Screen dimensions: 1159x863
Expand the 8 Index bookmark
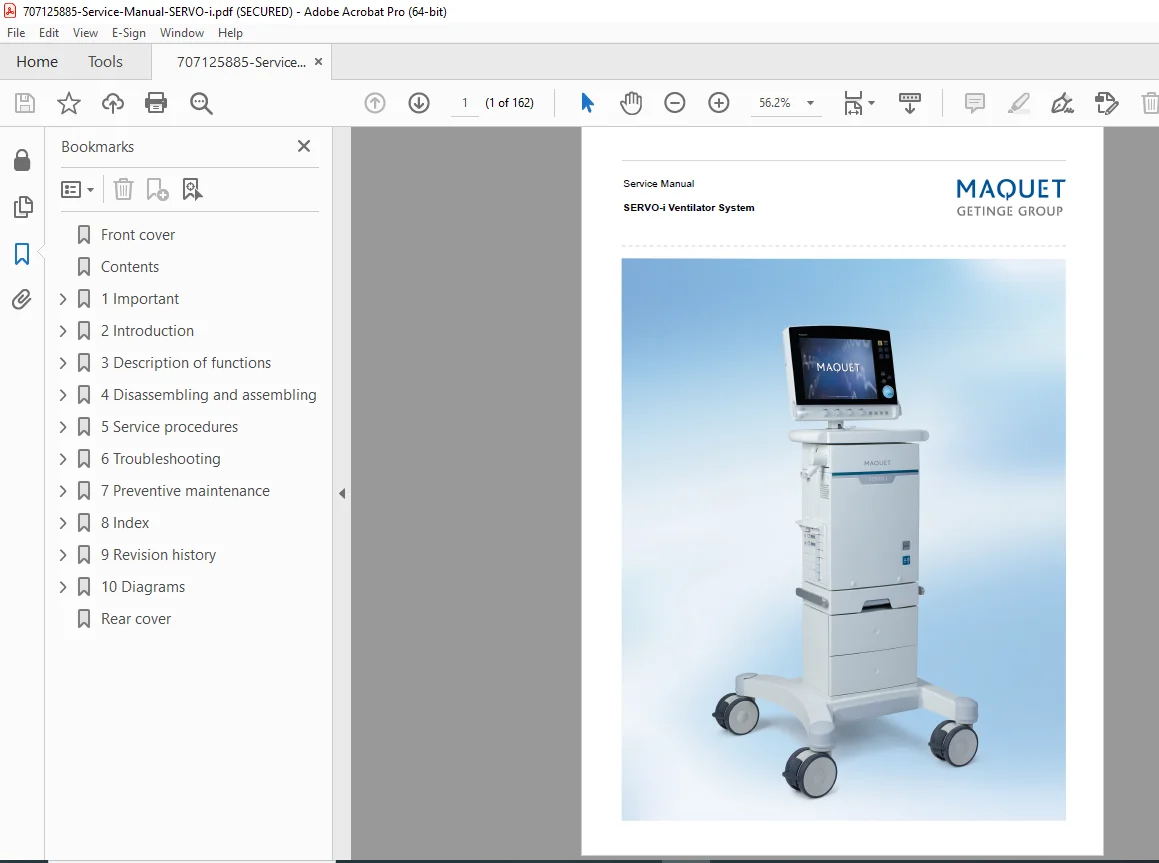(x=63, y=523)
